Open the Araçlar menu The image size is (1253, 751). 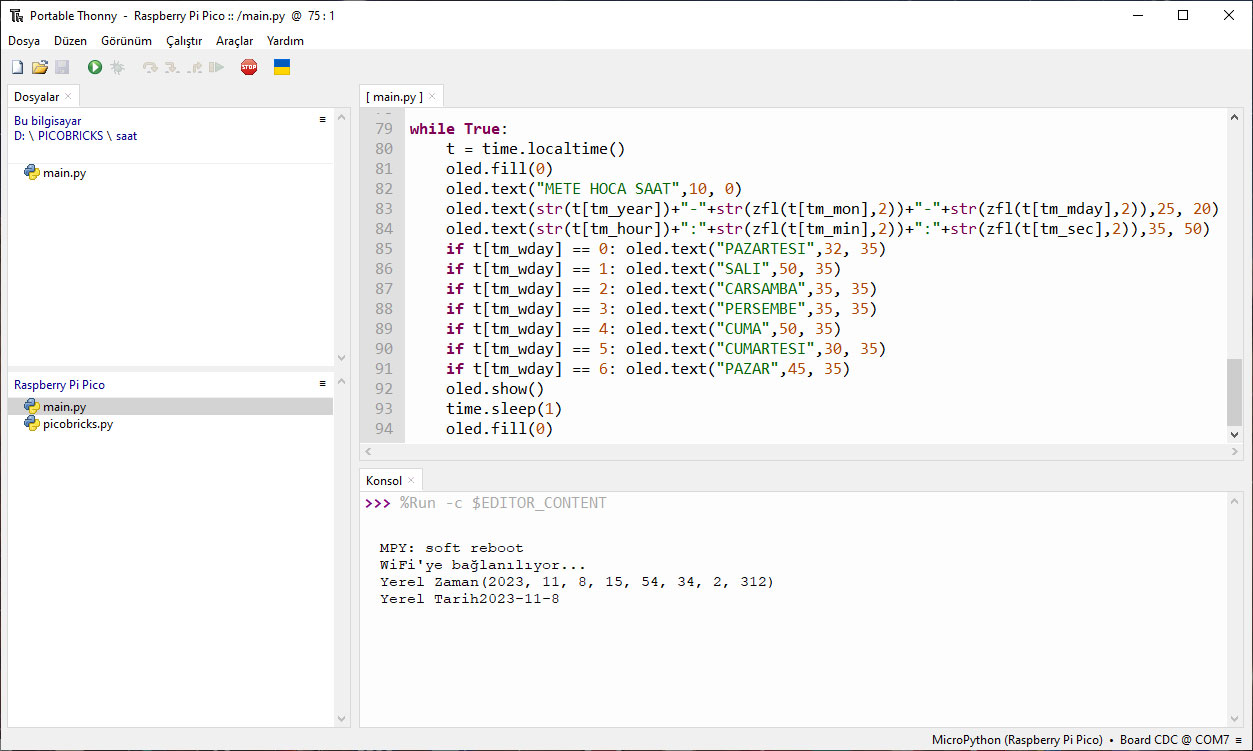coord(235,41)
